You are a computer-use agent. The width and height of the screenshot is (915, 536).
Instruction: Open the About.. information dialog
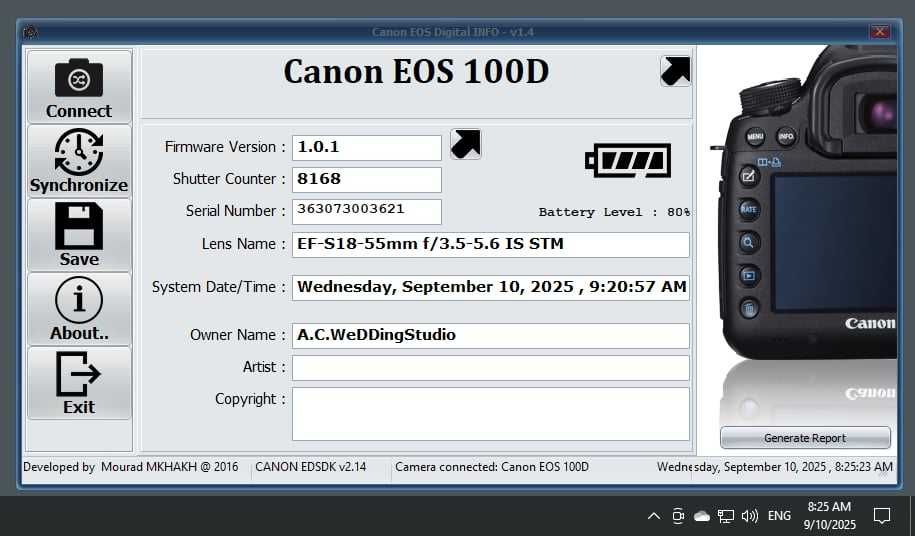tap(79, 309)
